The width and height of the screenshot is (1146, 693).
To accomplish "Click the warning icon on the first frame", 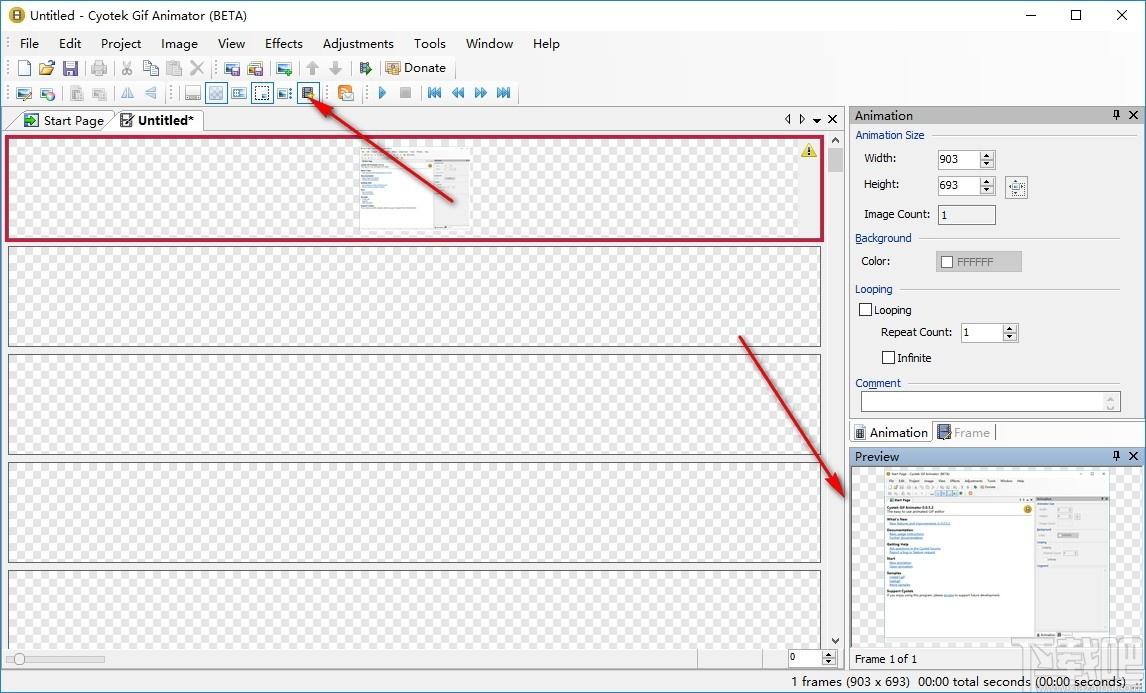I will (x=808, y=150).
